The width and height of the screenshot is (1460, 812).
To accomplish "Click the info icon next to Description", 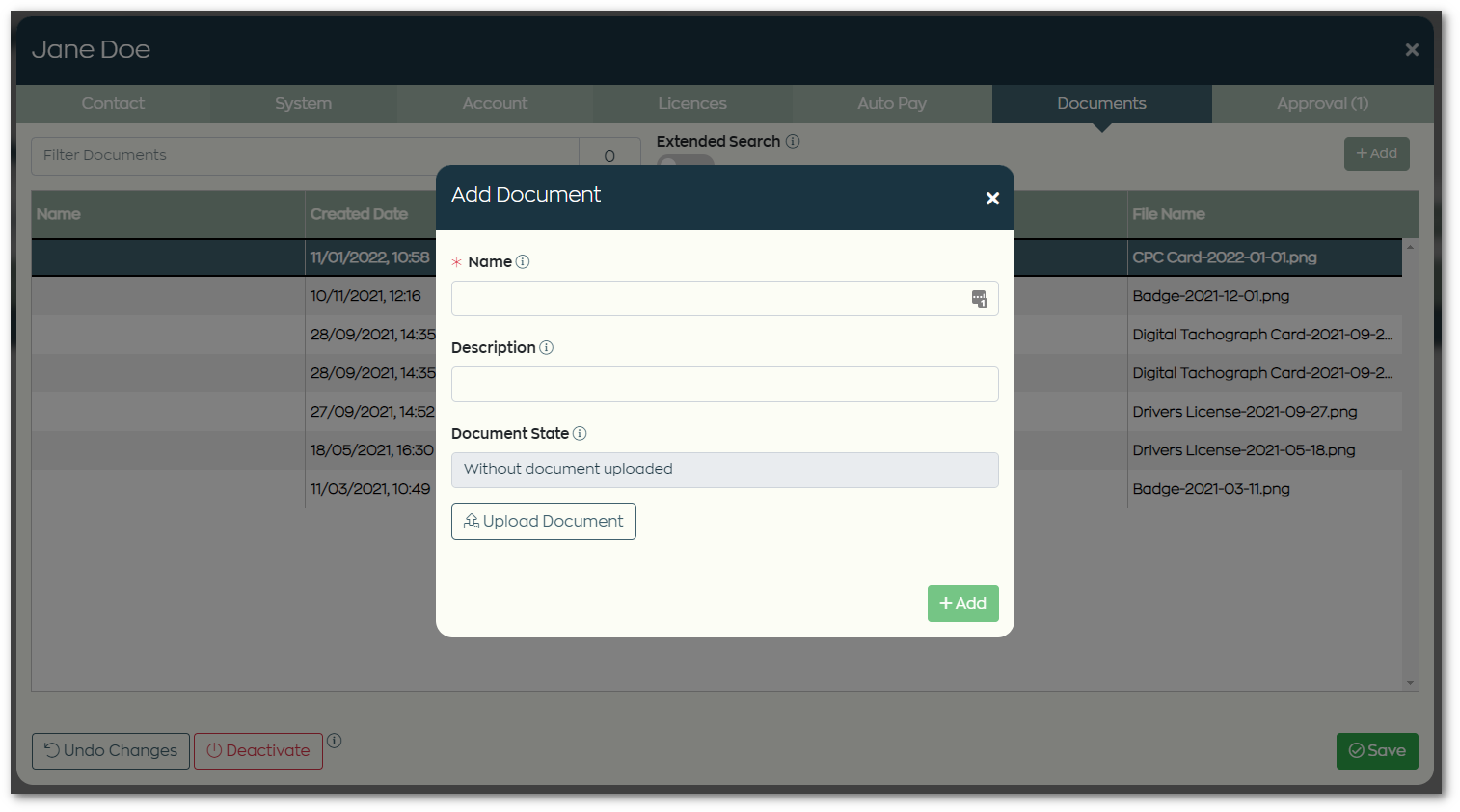I will (547, 347).
